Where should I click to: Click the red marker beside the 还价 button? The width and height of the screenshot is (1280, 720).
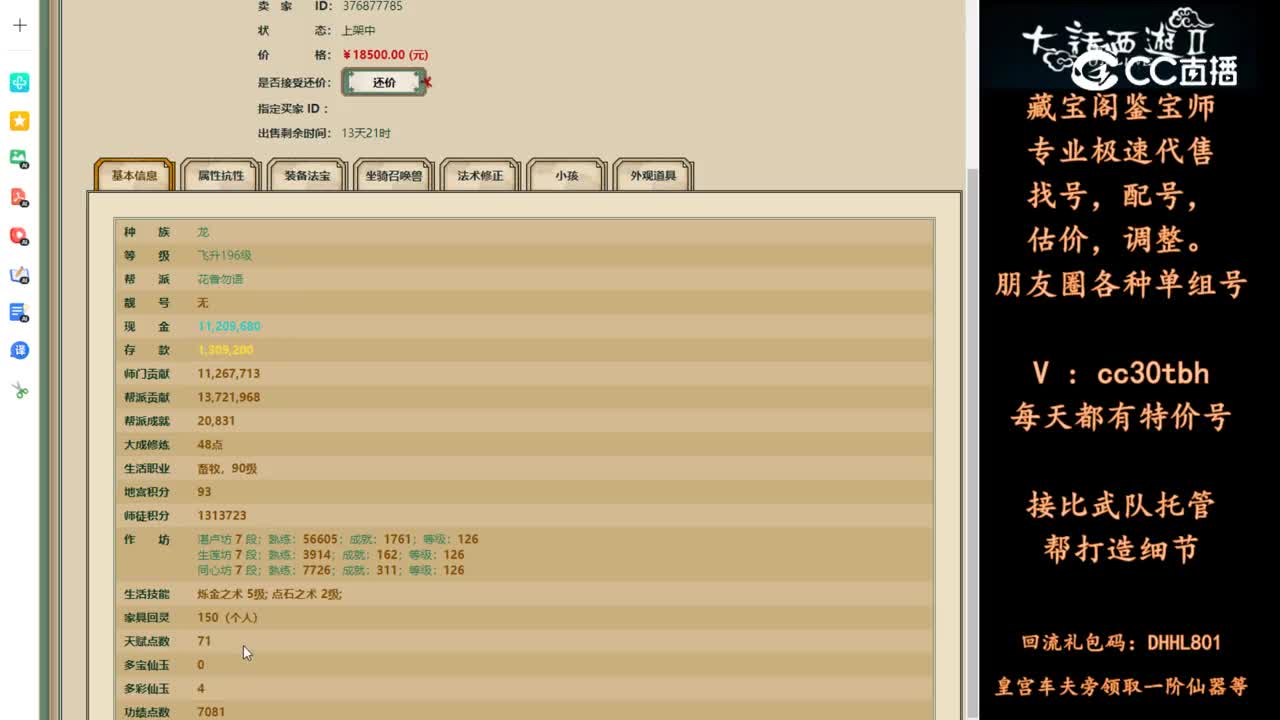pos(428,82)
